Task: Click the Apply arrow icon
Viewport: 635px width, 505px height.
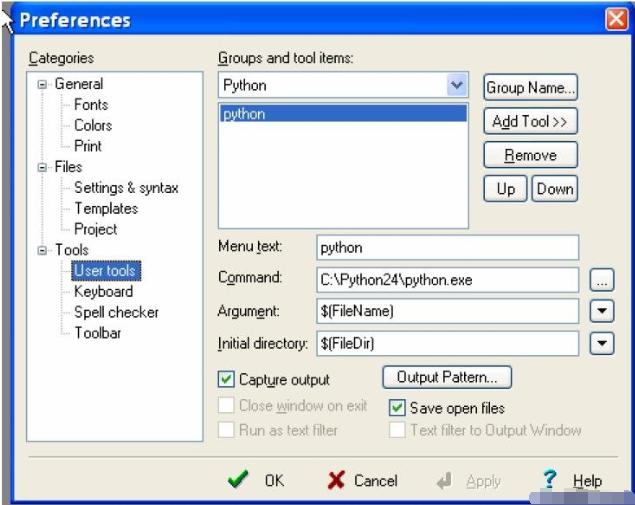Action: tap(445, 481)
